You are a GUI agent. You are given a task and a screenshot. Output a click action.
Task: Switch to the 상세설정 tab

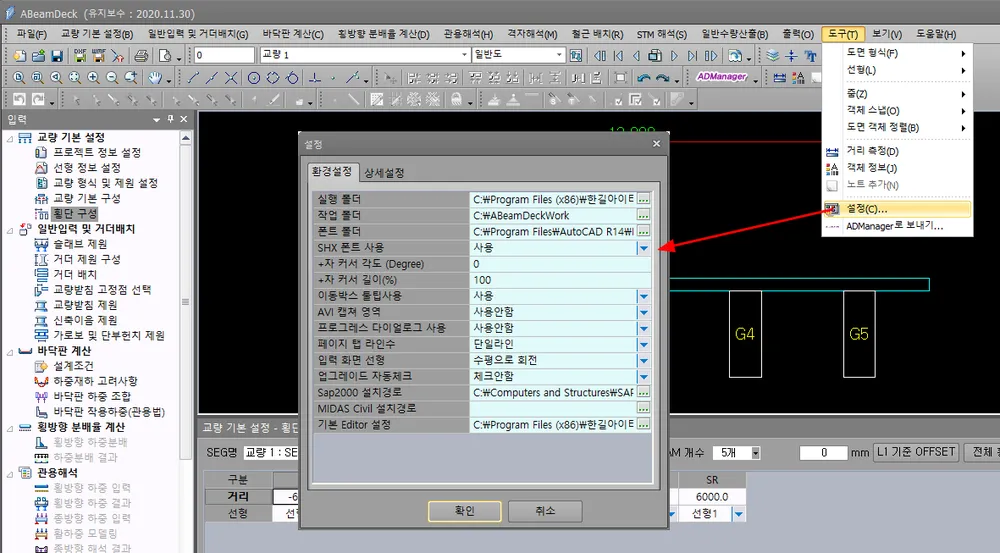(384, 173)
